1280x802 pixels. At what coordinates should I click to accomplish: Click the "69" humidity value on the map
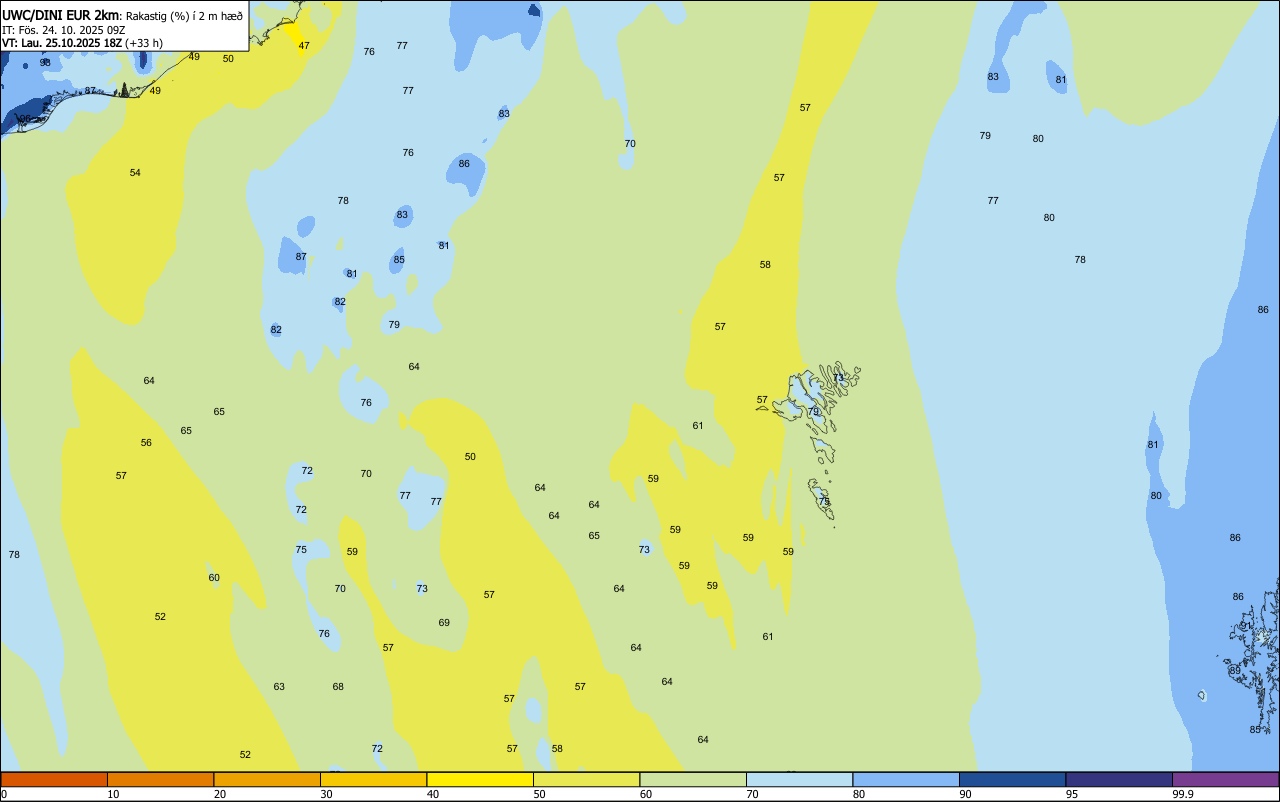pyautogui.click(x=444, y=623)
